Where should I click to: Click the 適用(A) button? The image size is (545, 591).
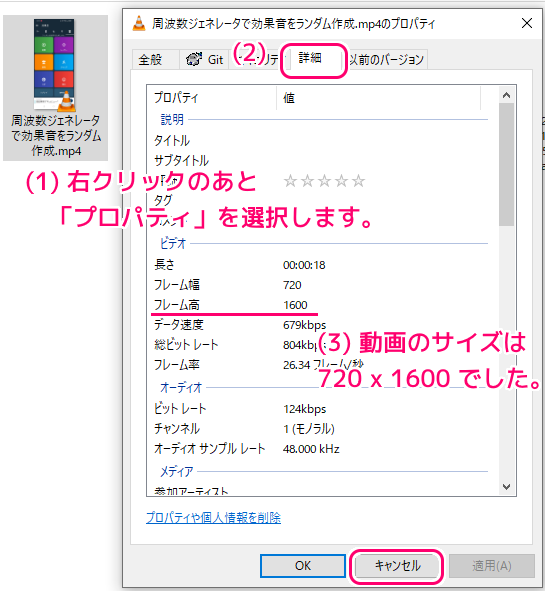pyautogui.click(x=492, y=566)
